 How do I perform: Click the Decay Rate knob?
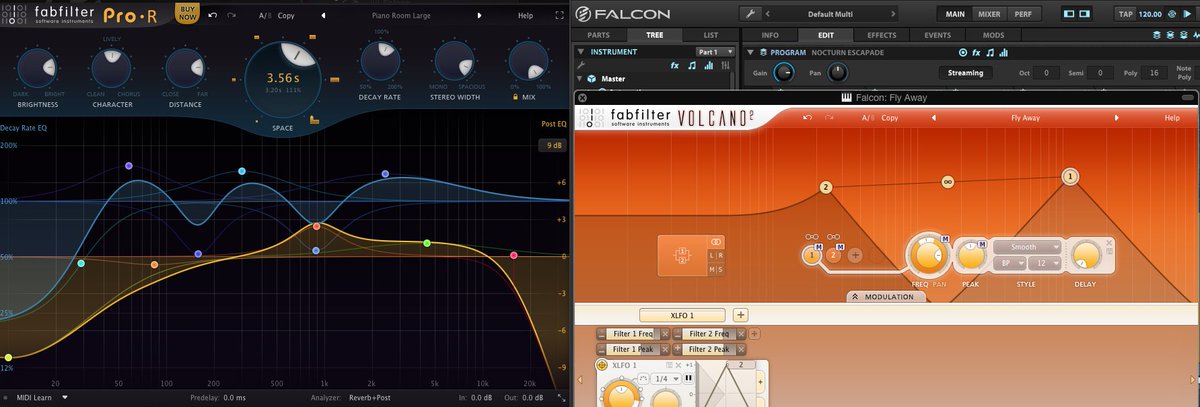point(380,62)
